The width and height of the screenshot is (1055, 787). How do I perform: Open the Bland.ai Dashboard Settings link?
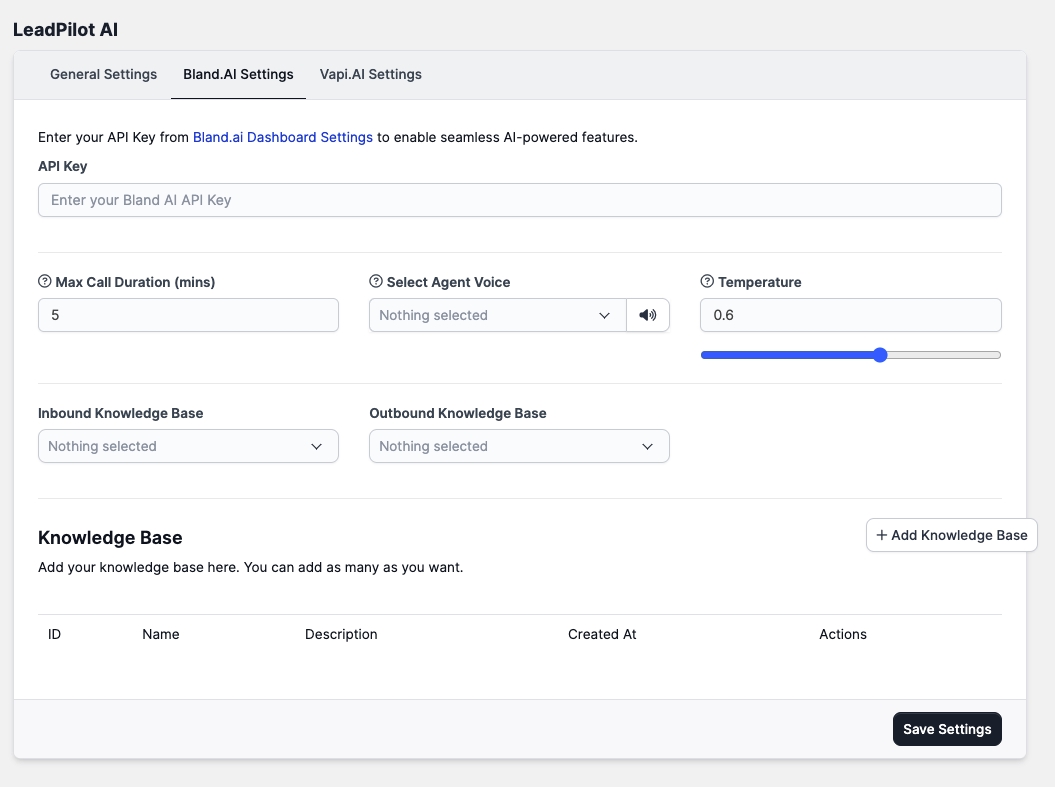(x=283, y=137)
